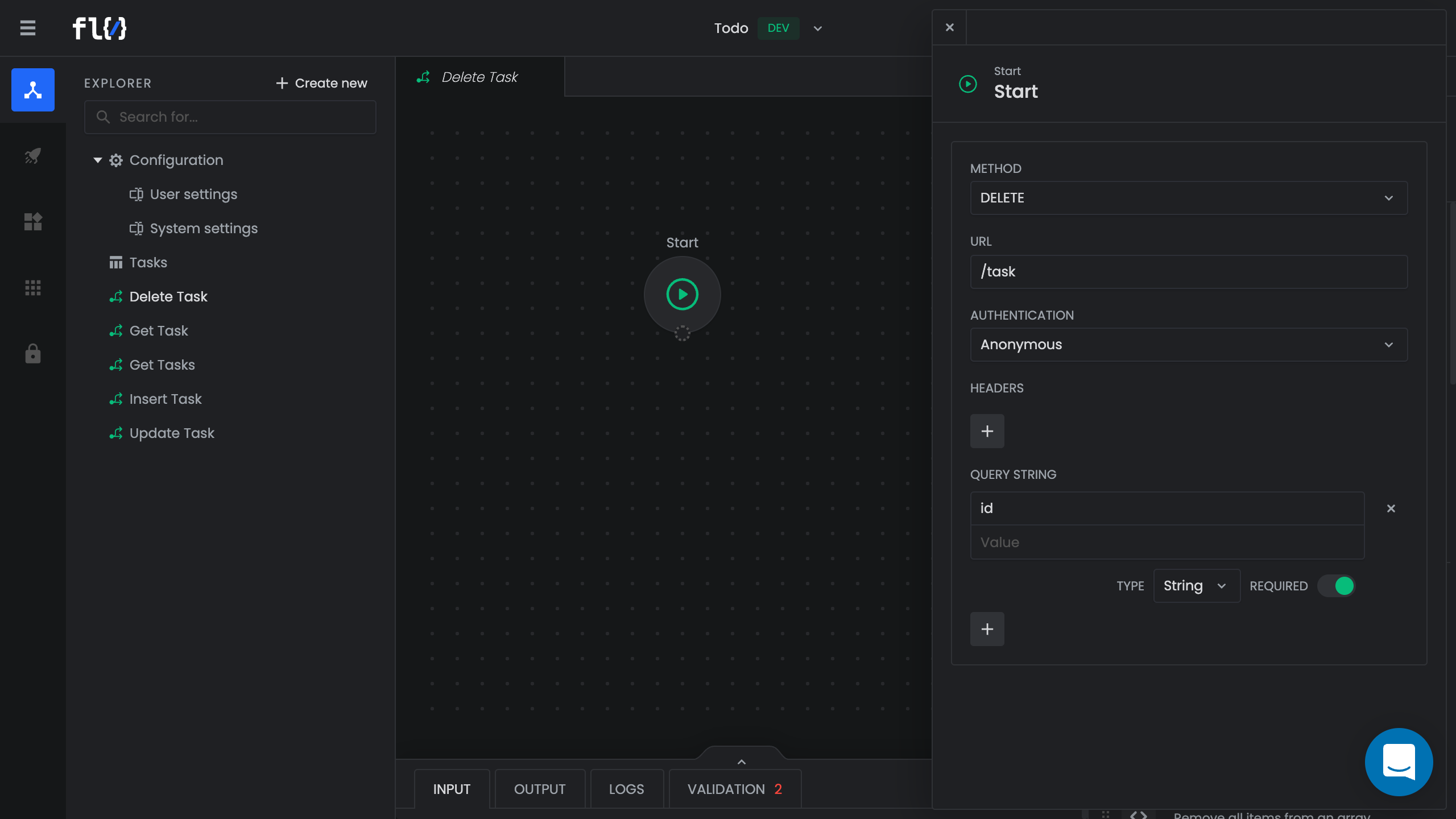This screenshot has height=819, width=1456.
Task: Click the Start title in panel
Action: pos(1016,92)
